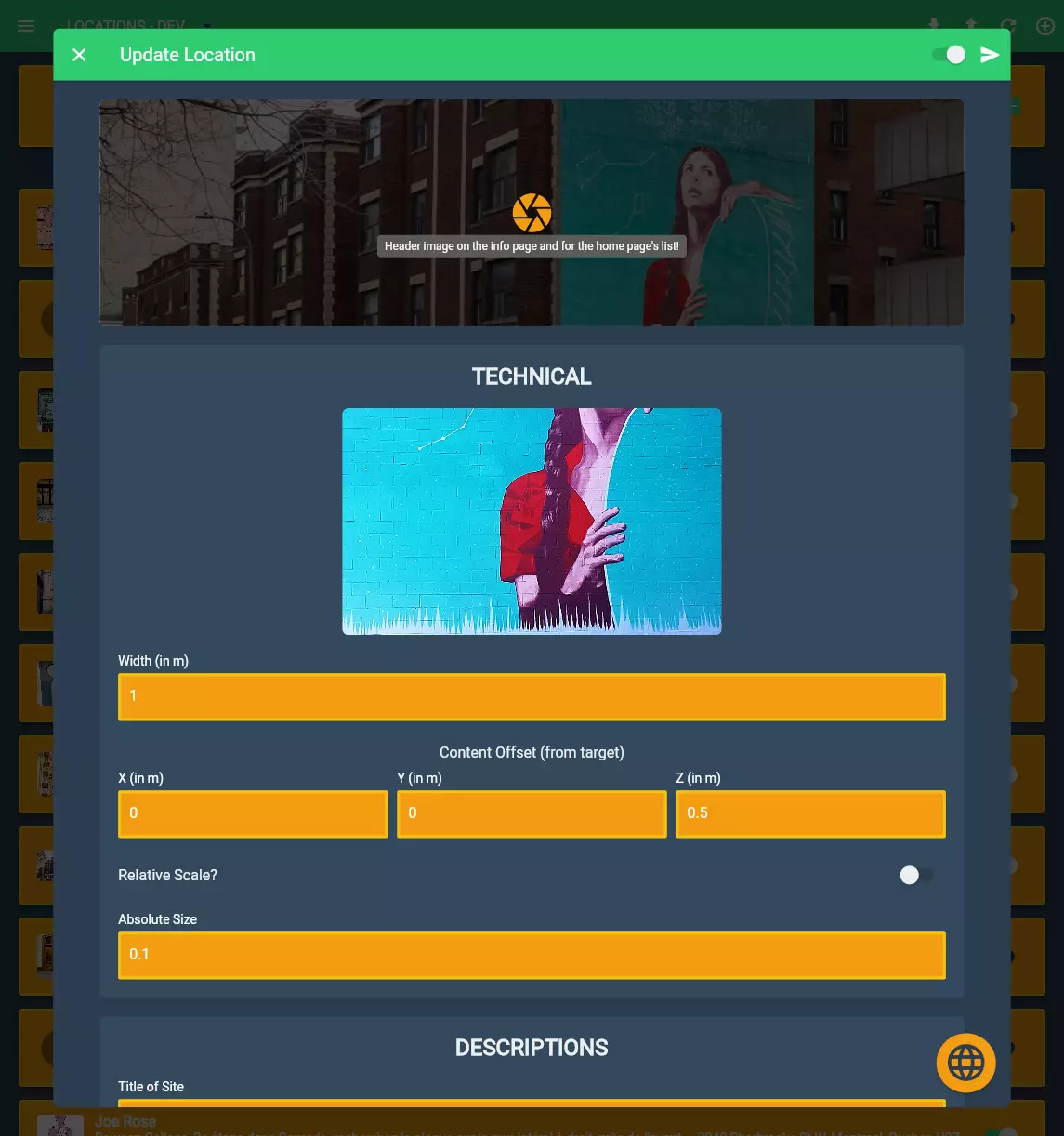
Task: Edit the Y offset field
Action: tap(532, 813)
